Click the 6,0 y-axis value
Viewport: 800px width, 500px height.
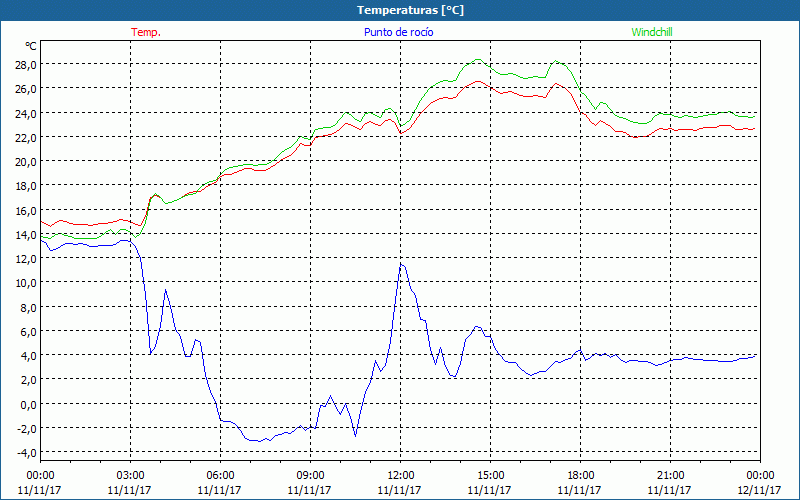29,332
